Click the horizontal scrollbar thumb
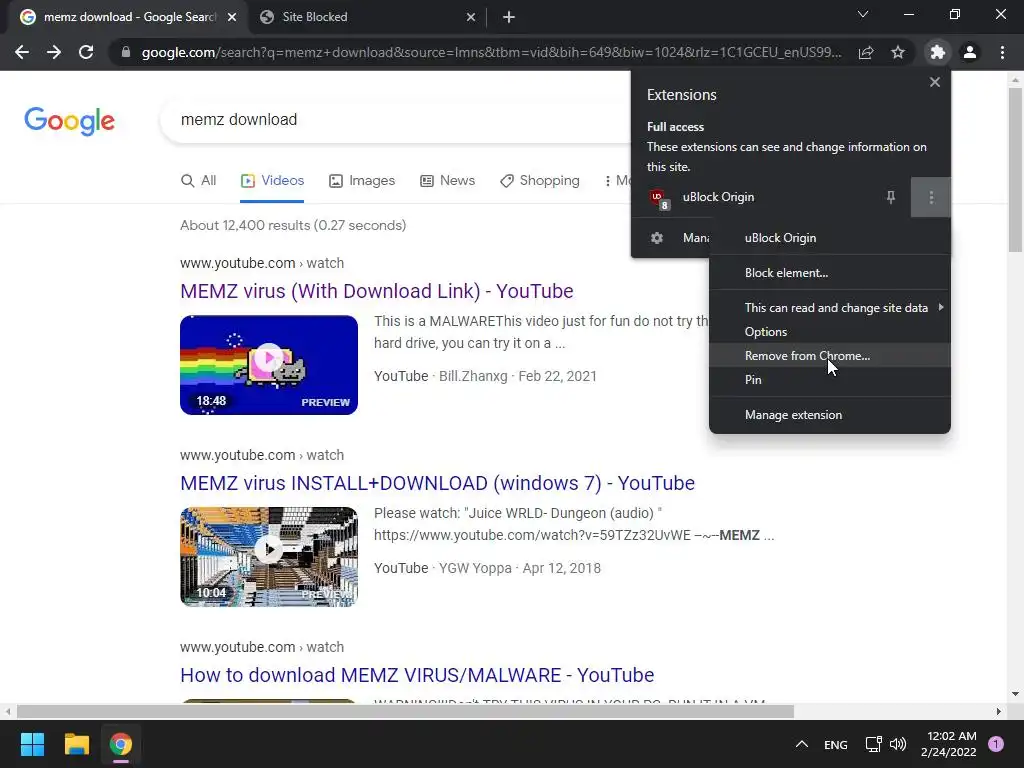The width and height of the screenshot is (1024, 768). (405, 711)
